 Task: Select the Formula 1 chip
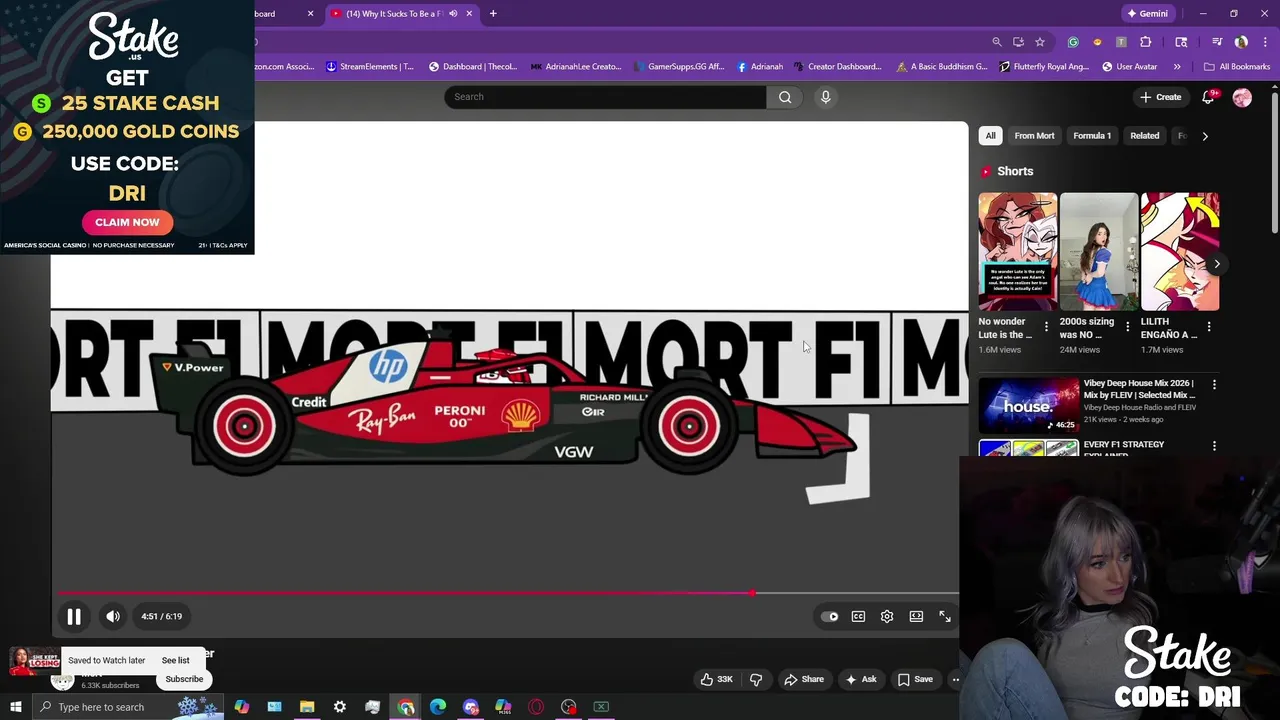pos(1092,136)
